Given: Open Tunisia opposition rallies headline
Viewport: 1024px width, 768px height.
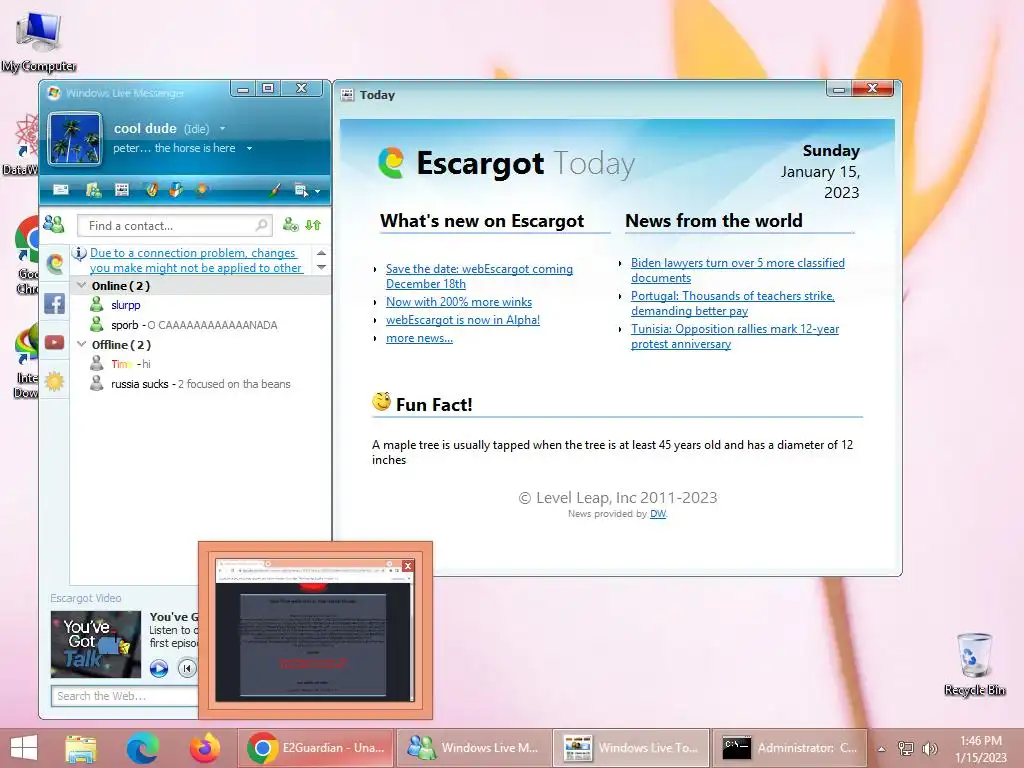Looking at the screenshot, I should tap(735, 336).
